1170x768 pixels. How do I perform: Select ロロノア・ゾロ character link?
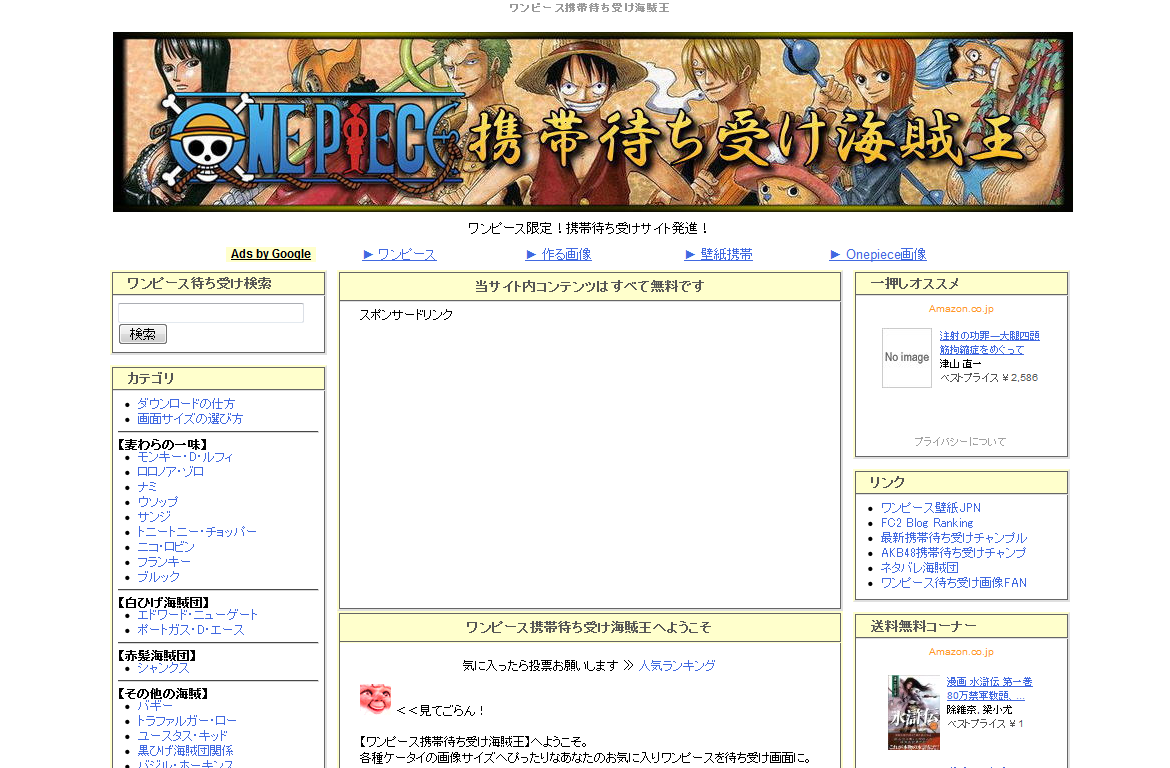pyautogui.click(x=170, y=472)
